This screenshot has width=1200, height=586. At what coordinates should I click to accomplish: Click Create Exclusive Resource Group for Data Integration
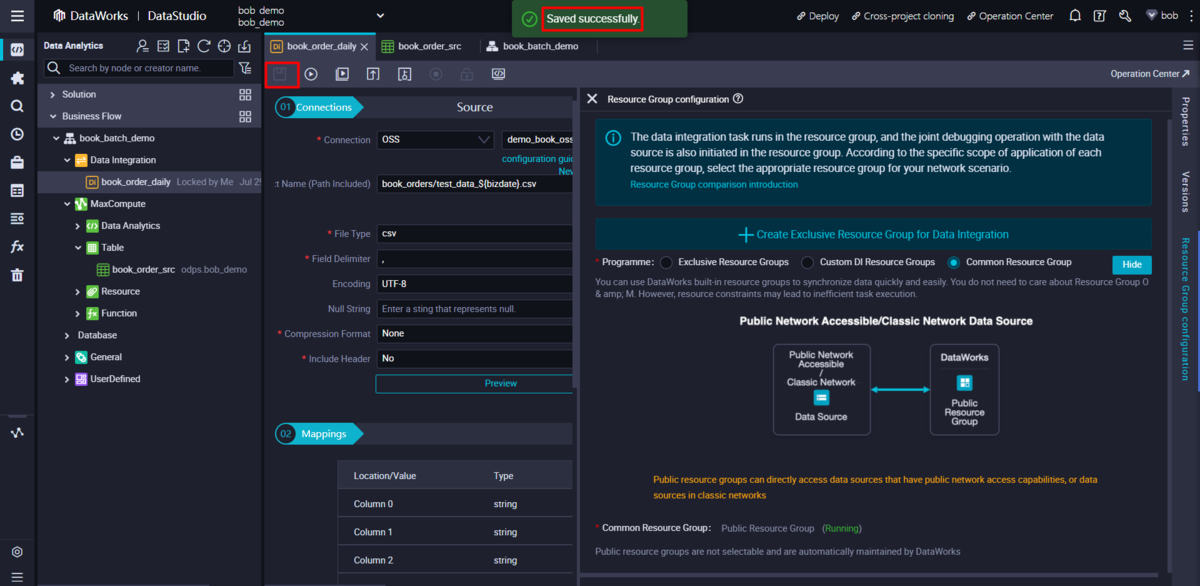[x=873, y=234]
